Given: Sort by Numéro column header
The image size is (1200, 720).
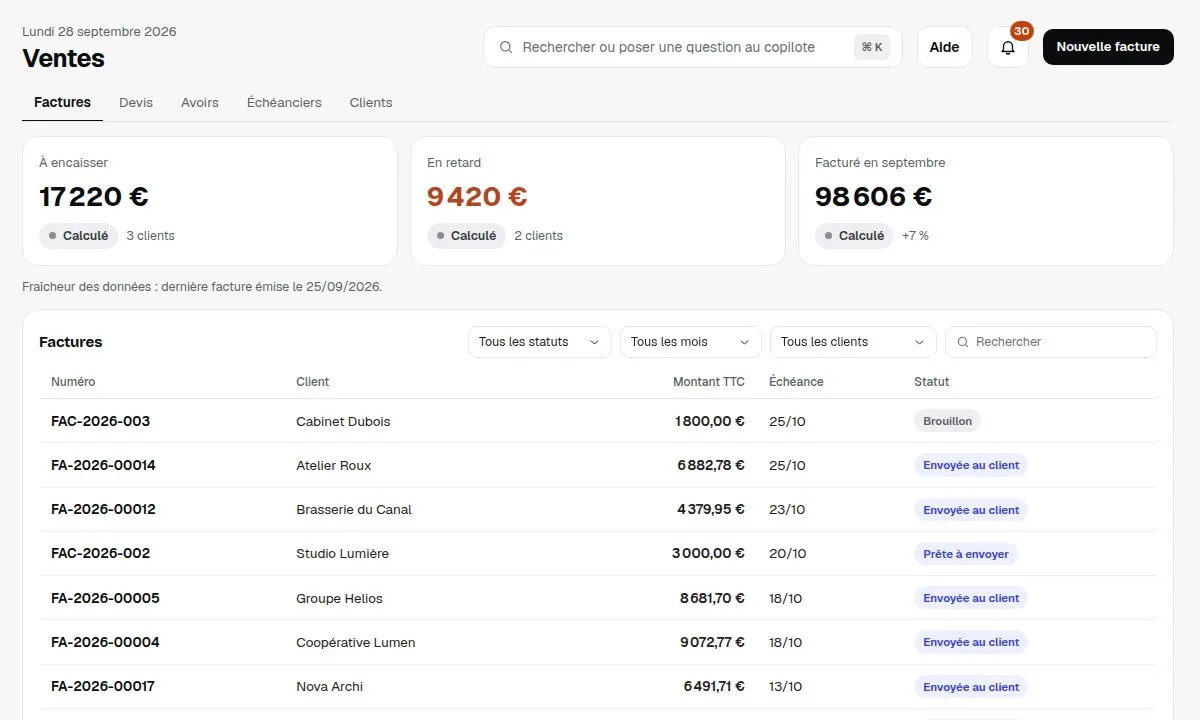Looking at the screenshot, I should click(73, 382).
